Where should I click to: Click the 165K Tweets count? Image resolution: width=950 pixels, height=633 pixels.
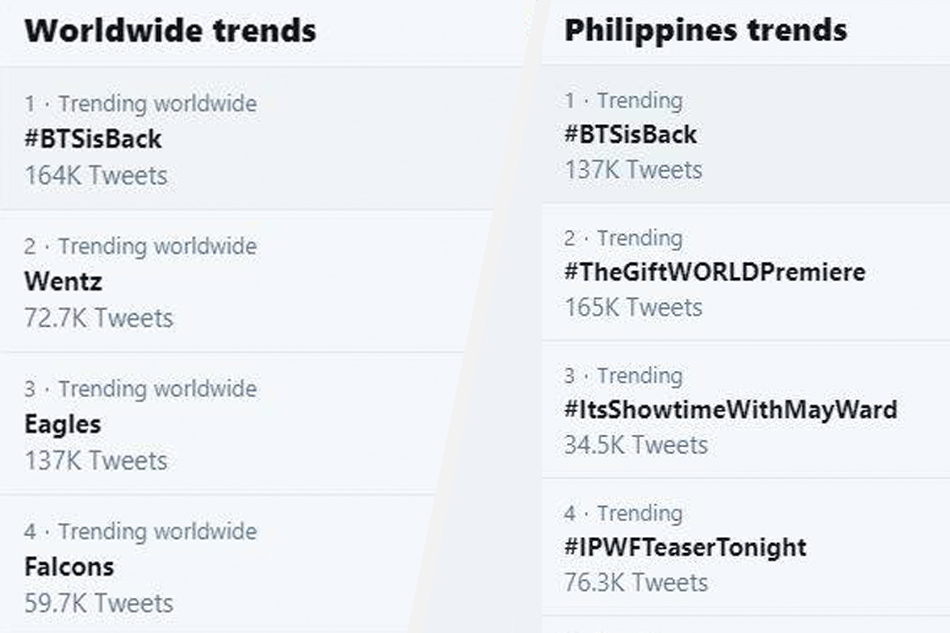[x=633, y=308]
